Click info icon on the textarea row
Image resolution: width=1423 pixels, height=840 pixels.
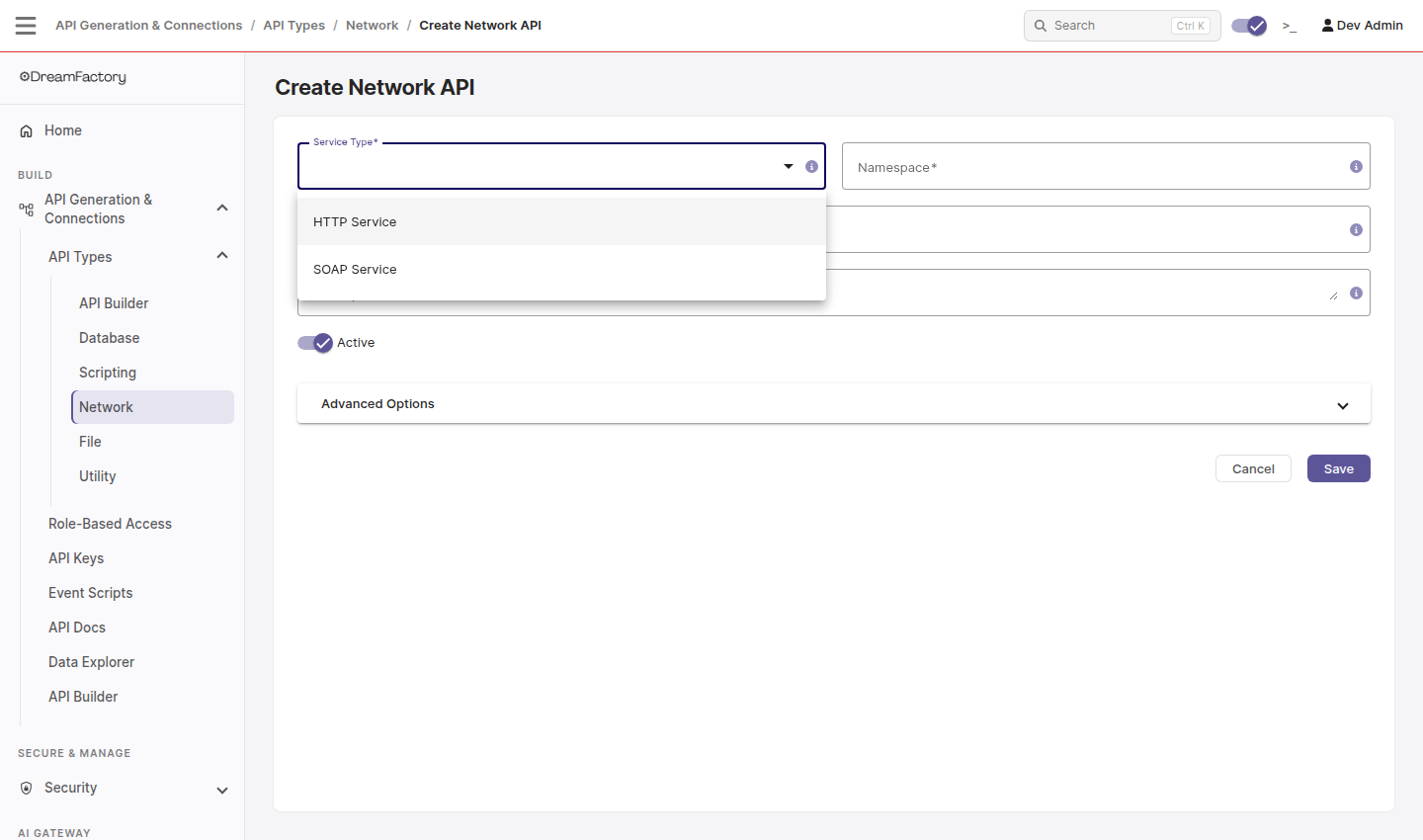pos(1356,293)
